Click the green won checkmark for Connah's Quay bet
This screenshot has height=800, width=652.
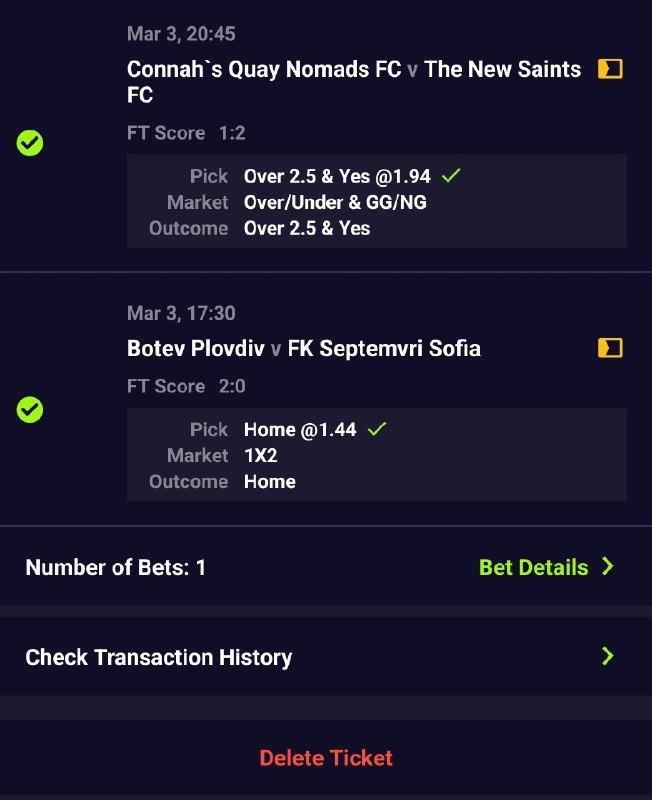click(x=30, y=143)
